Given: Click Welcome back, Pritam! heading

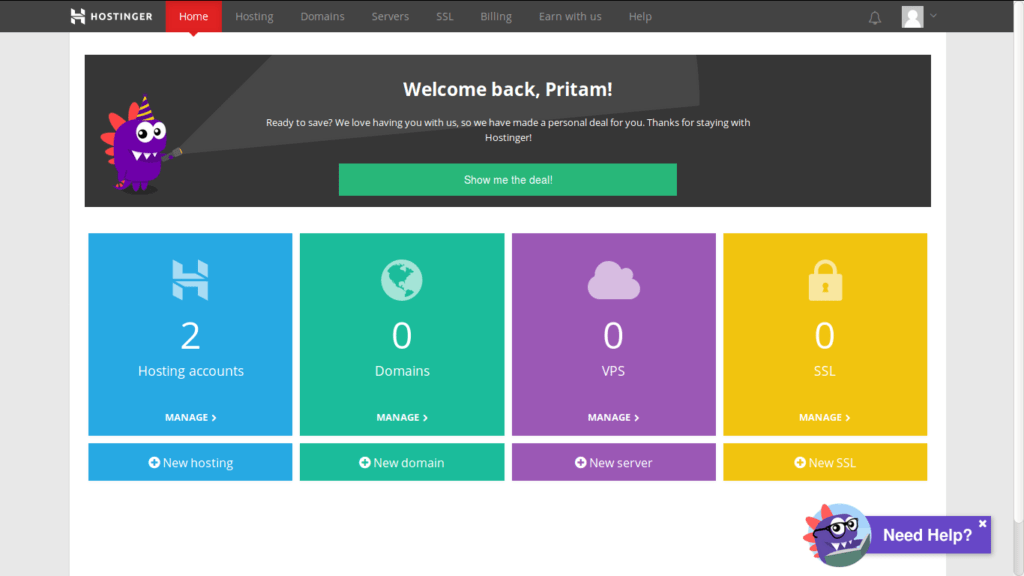Looking at the screenshot, I should (x=507, y=89).
